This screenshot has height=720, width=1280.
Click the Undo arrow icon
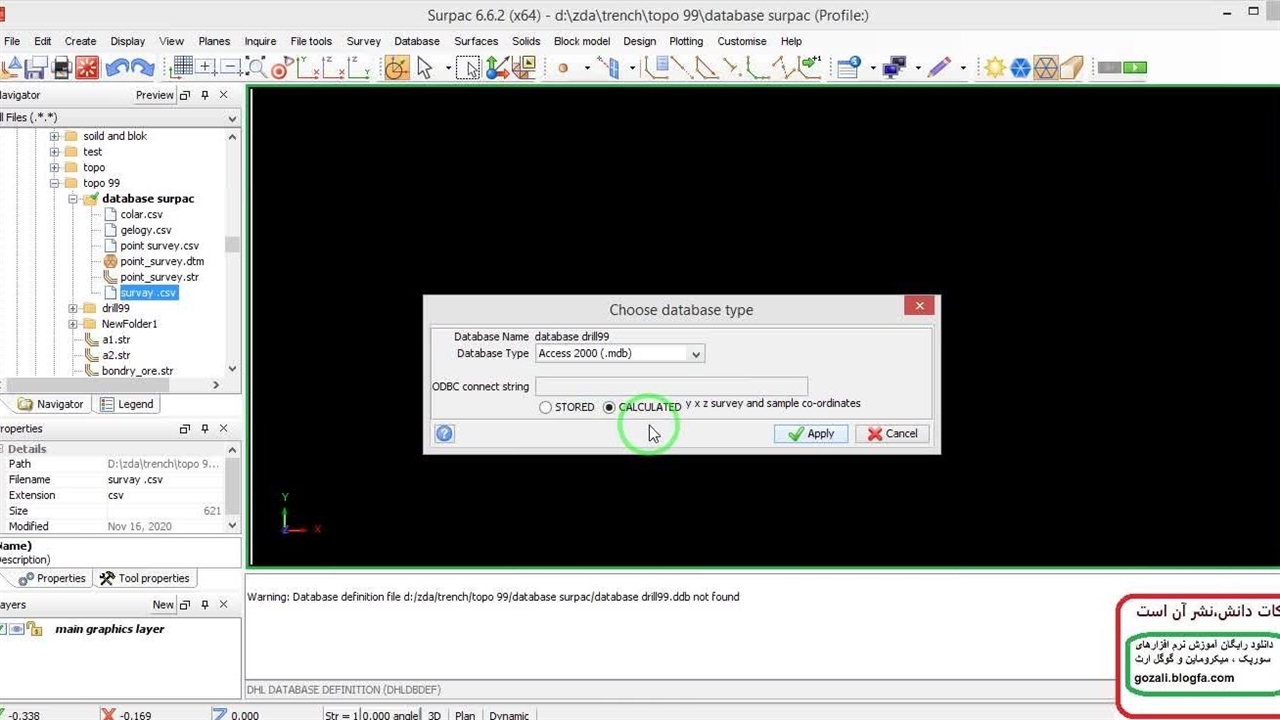tap(116, 68)
